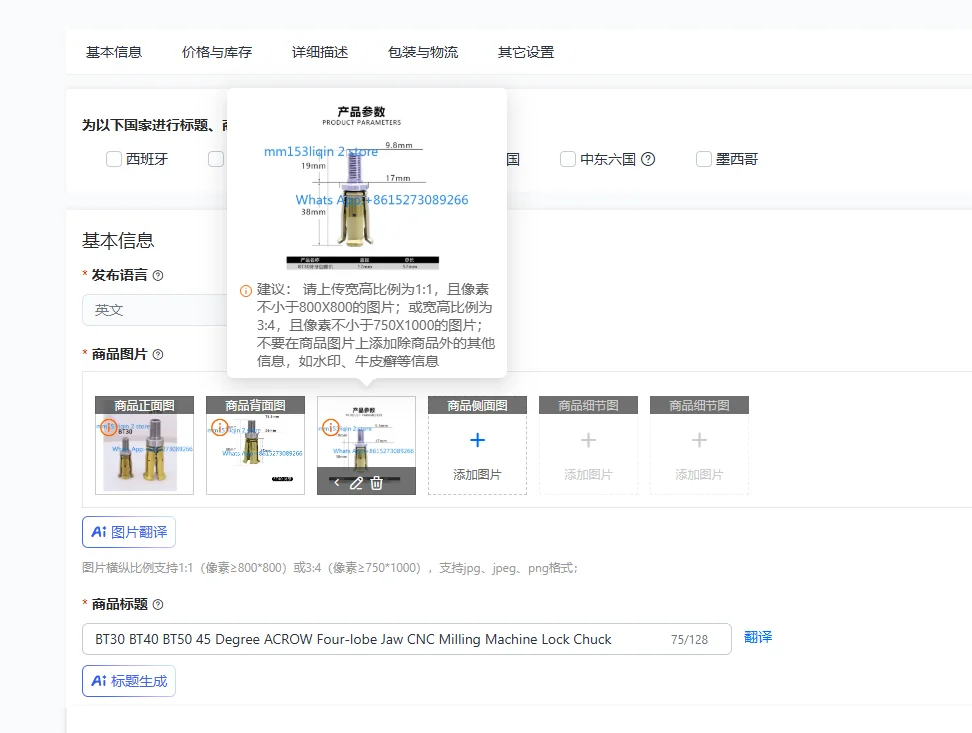Click the enlarged product preview image

(x=363, y=186)
